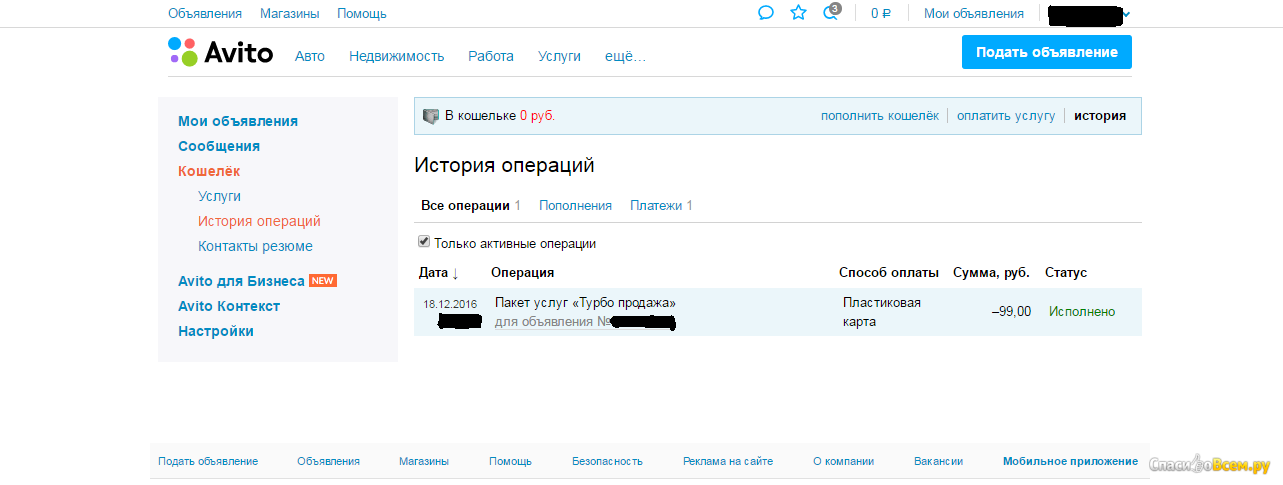1283x485 pixels.
Task: Switch to 'Все операции' tab
Action: pos(471,205)
